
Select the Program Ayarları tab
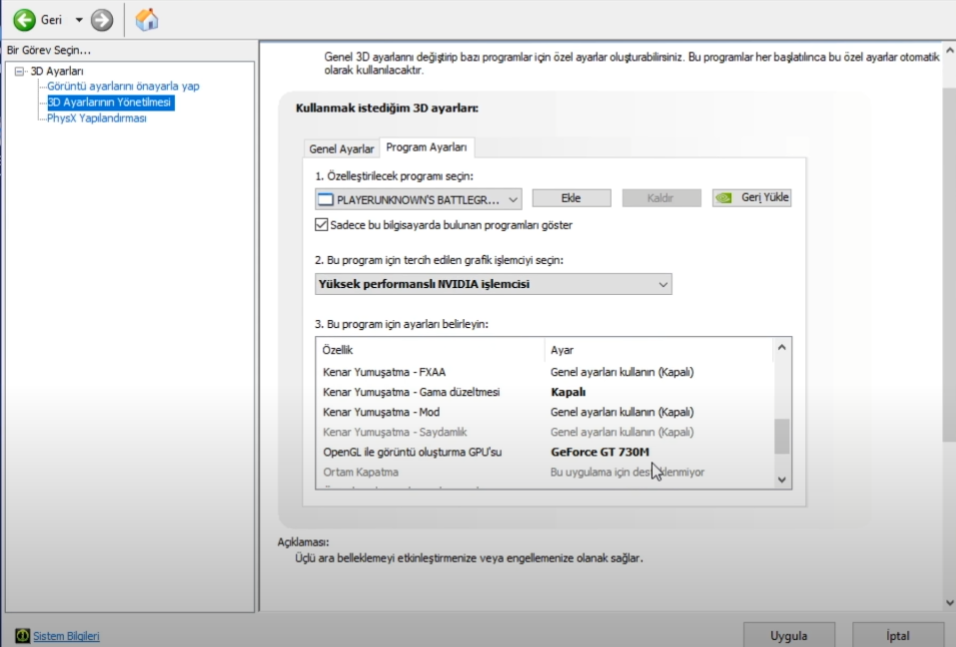click(x=426, y=148)
